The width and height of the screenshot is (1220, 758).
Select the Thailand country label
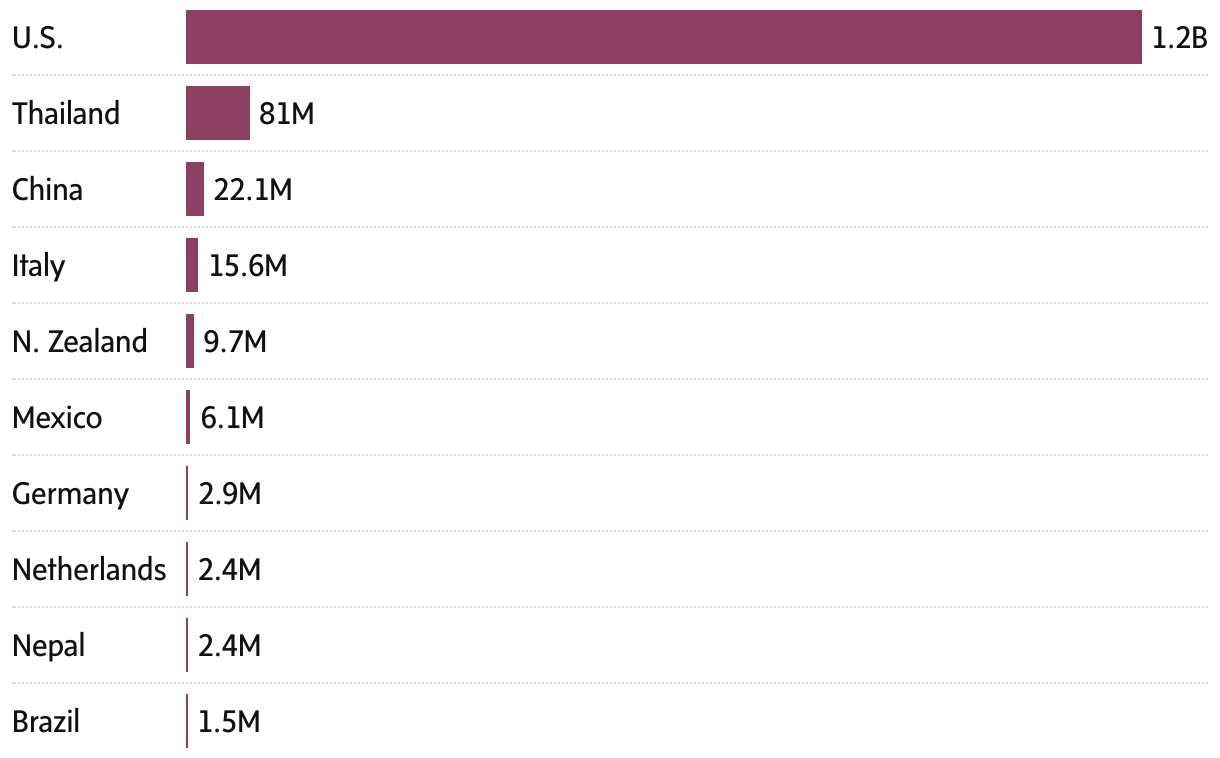65,113
